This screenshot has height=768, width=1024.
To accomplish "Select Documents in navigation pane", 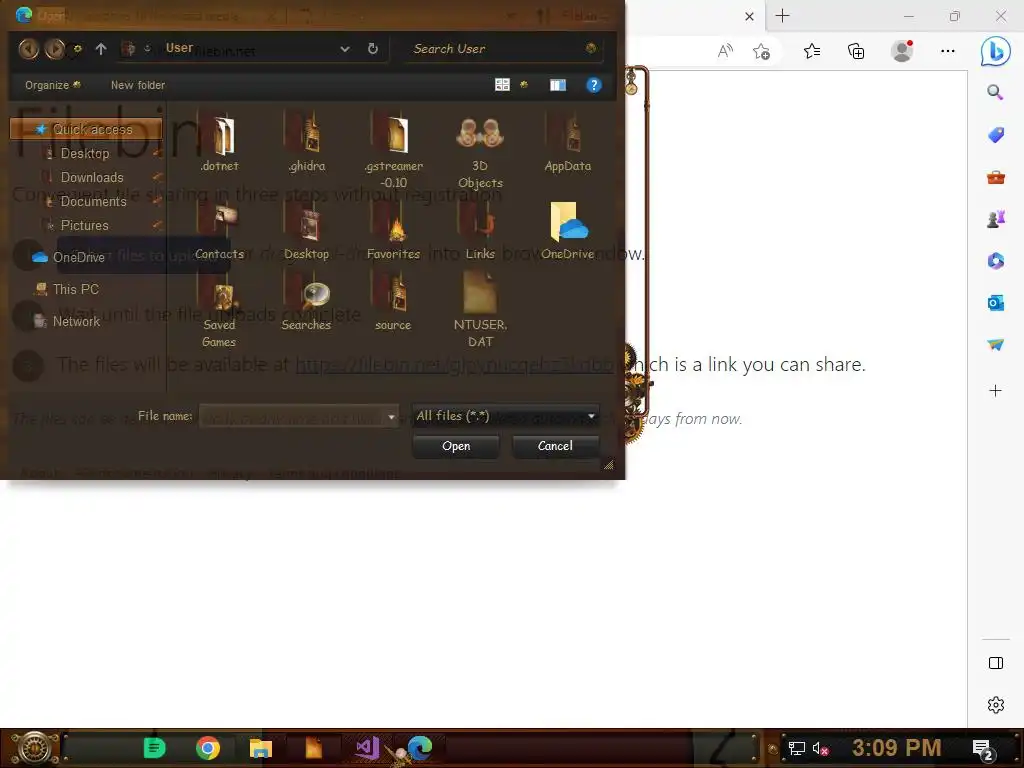I will coord(93,202).
